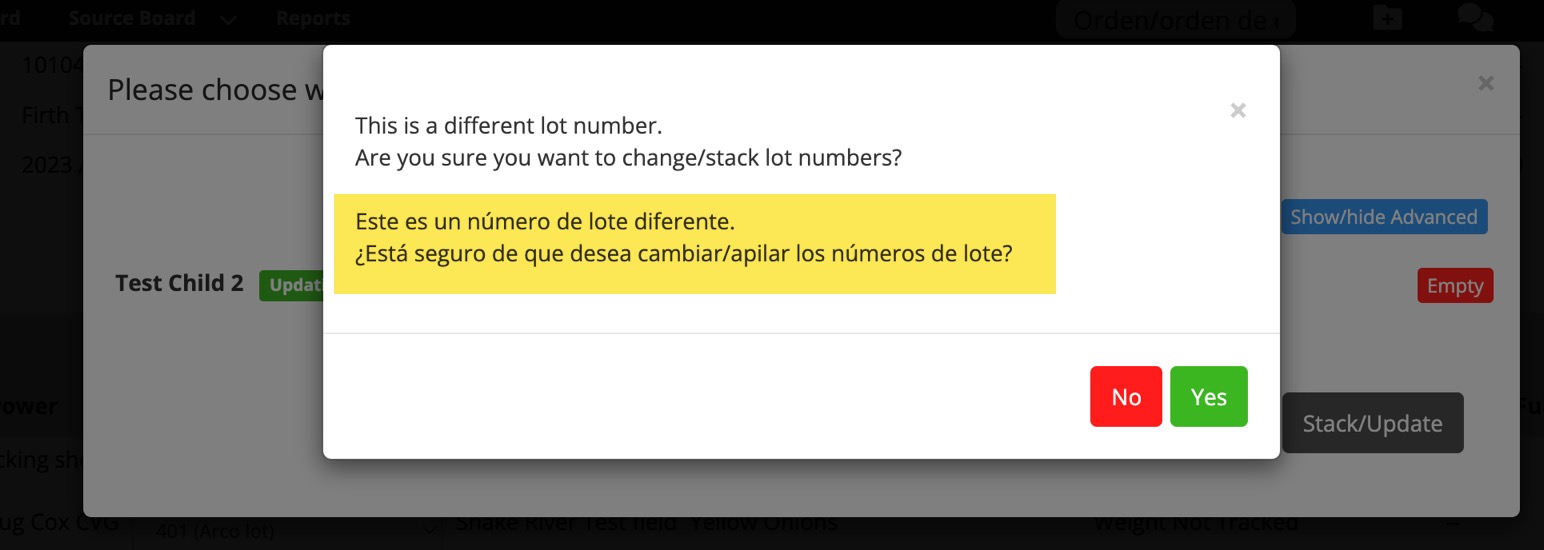Screen dimensions: 1544x550
Task: Click the green Update badge near Test Child 2
Action: click(291, 285)
